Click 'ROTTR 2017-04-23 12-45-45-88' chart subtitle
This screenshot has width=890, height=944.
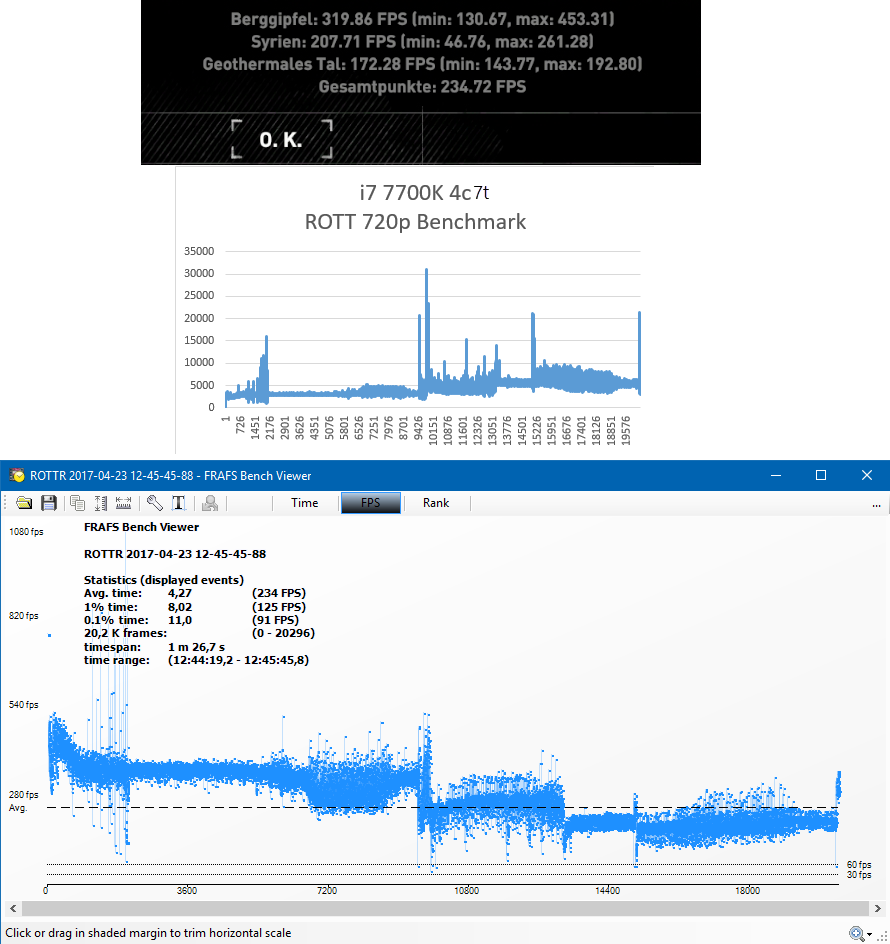[x=175, y=554]
